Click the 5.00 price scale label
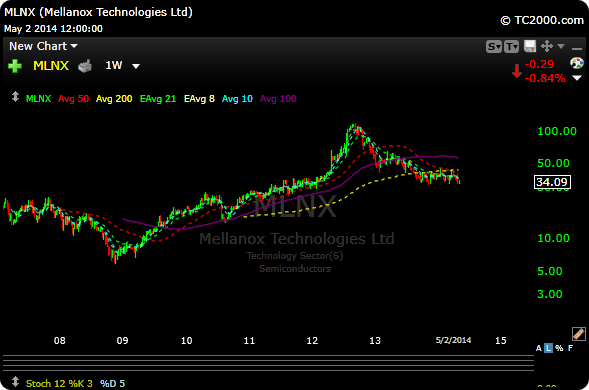The width and height of the screenshot is (589, 390). point(550,271)
